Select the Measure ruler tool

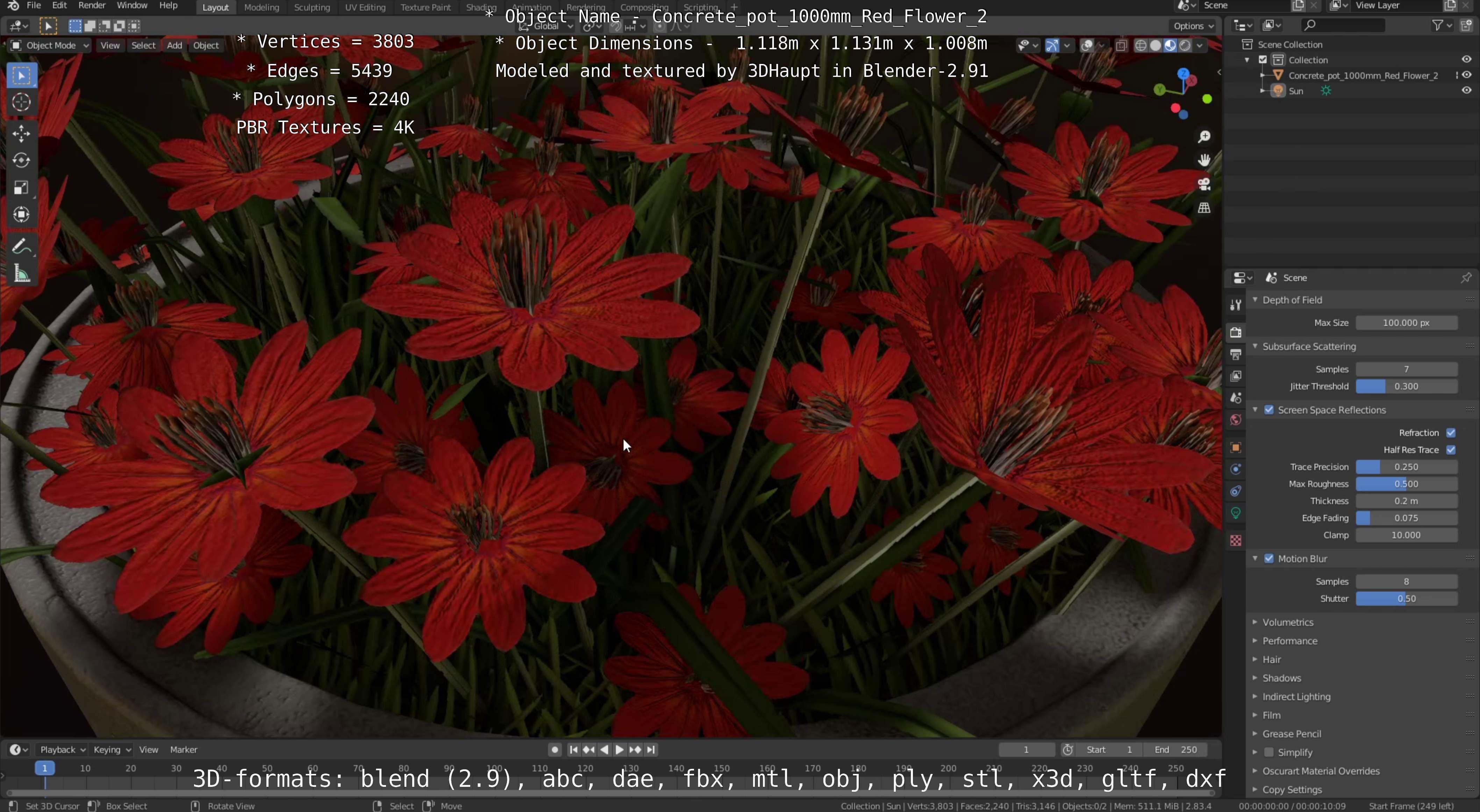coord(21,274)
